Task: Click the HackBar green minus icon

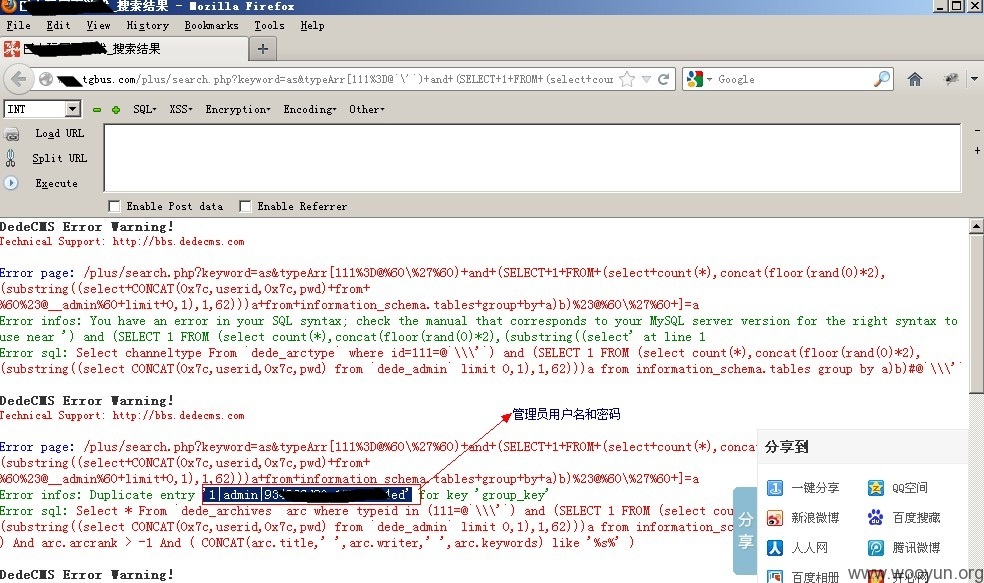Action: (x=97, y=110)
